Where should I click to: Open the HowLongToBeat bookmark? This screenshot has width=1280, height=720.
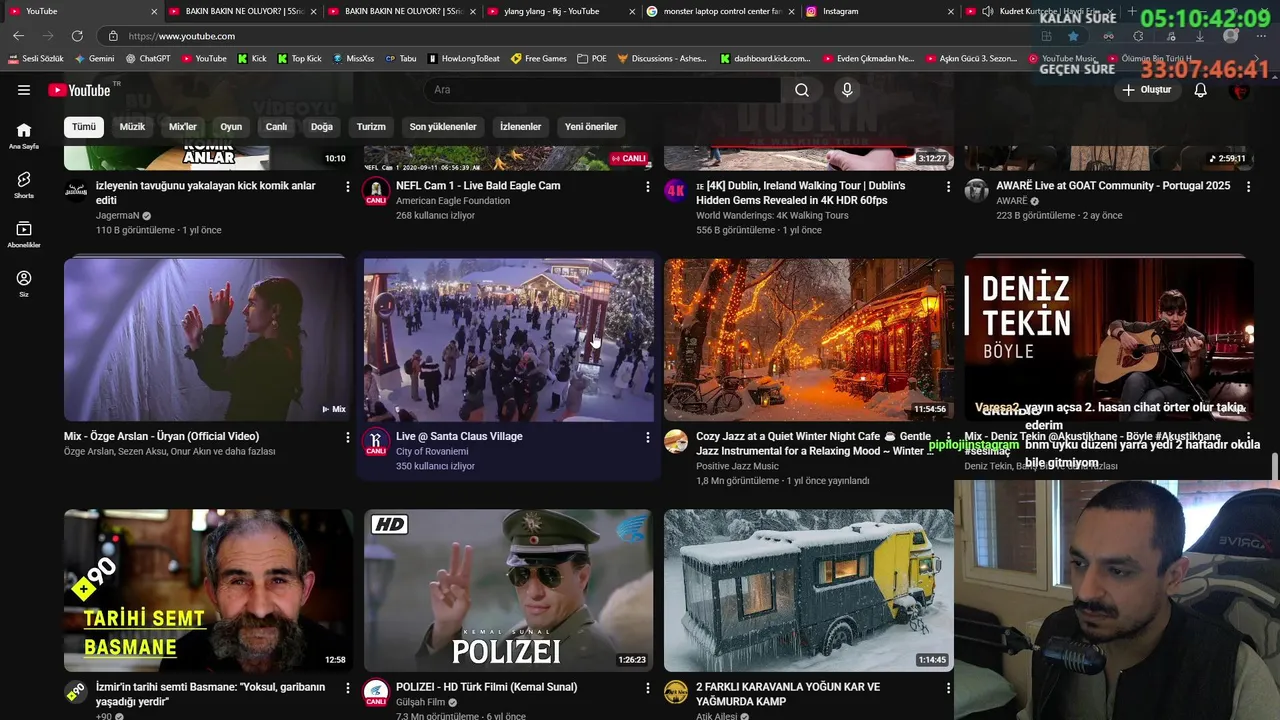tap(463, 58)
